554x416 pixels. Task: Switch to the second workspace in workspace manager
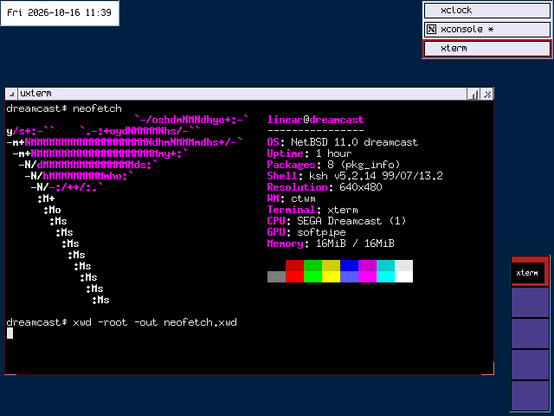(530, 302)
